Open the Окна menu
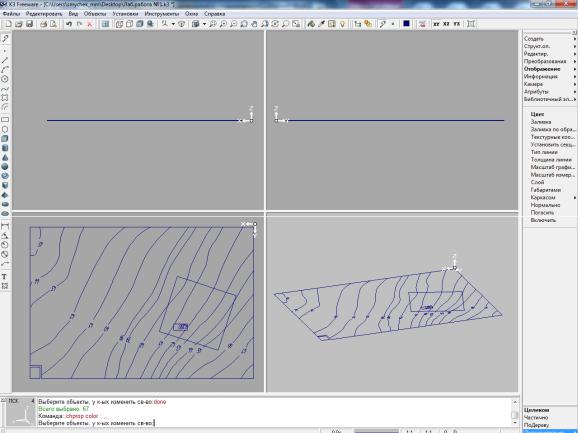Viewport: 578px width, 433px height. (x=192, y=14)
